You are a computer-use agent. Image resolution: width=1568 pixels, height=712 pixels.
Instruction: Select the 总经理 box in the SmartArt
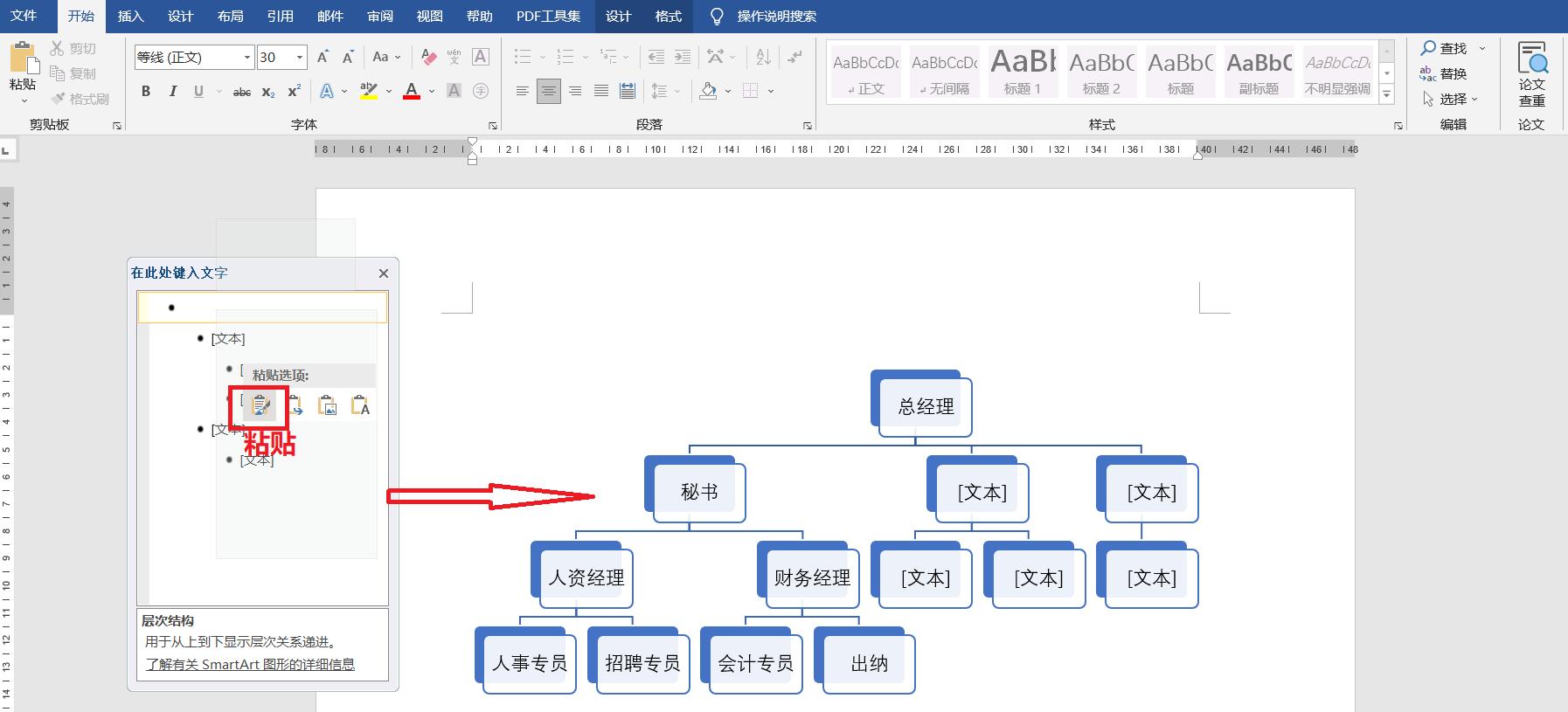pos(926,406)
